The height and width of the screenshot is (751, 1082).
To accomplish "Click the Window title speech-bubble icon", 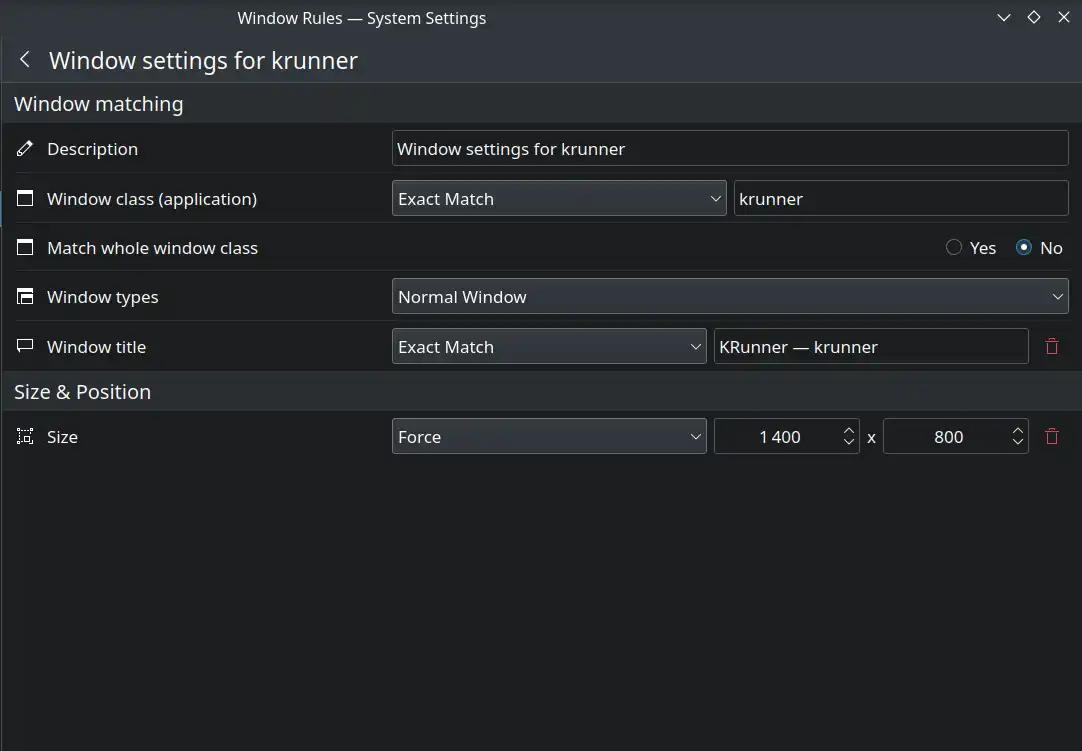I will click(x=25, y=346).
